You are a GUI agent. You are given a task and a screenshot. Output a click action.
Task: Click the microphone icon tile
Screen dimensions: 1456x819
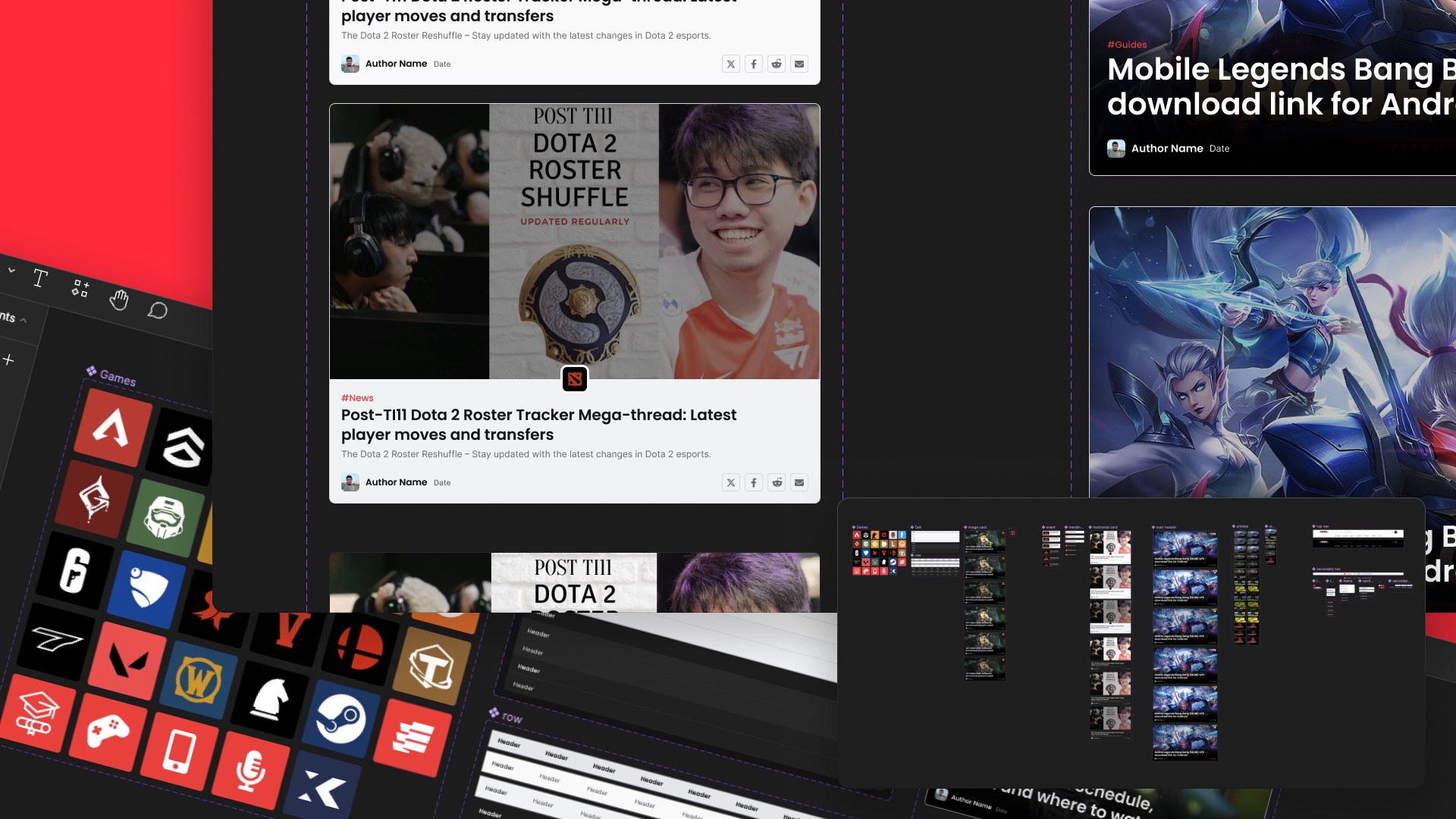click(x=251, y=771)
